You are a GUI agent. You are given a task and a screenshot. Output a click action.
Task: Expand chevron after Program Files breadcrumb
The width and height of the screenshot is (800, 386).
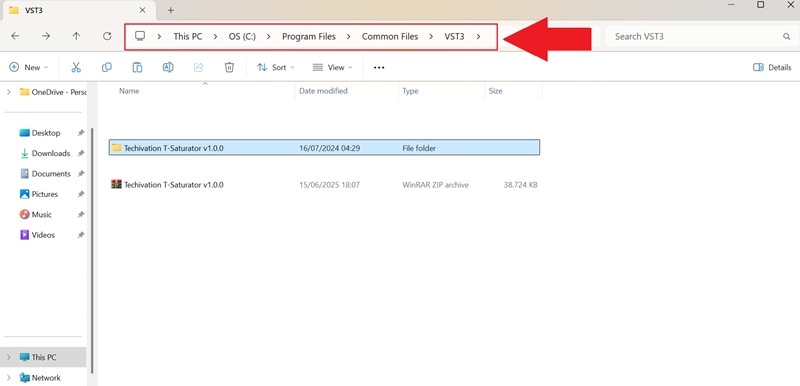348,37
